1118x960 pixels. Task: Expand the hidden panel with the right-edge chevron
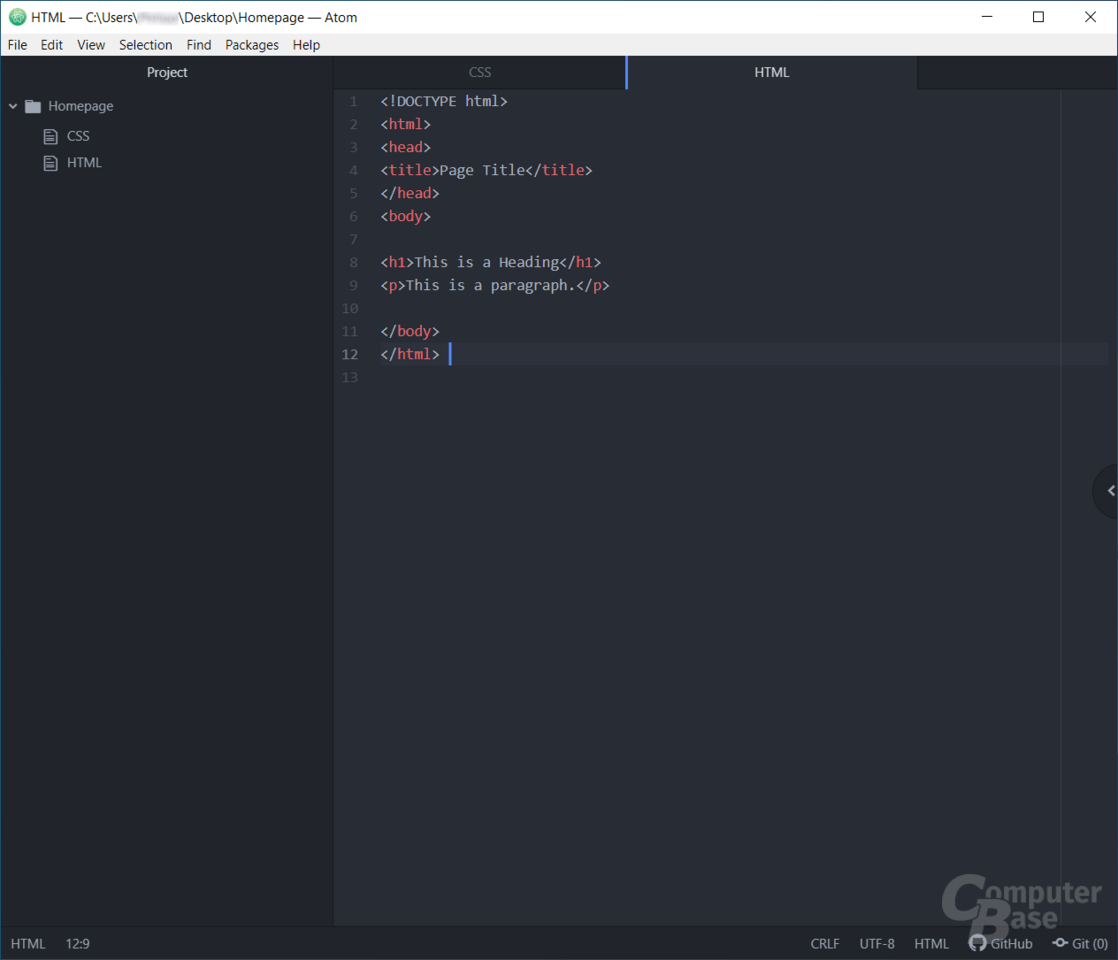tap(1110, 490)
